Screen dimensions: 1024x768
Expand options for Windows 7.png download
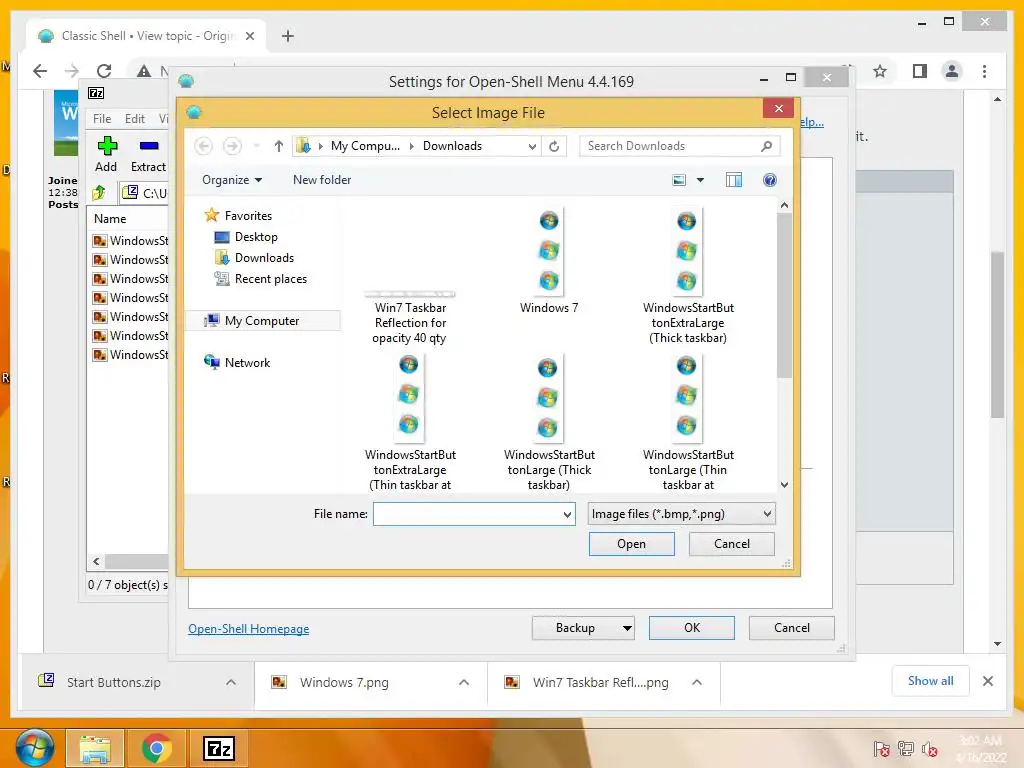click(x=464, y=682)
